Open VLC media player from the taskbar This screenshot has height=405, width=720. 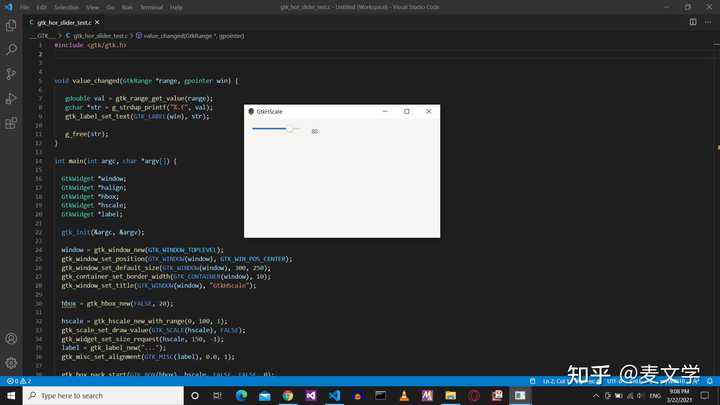pyautogui.click(x=404, y=395)
